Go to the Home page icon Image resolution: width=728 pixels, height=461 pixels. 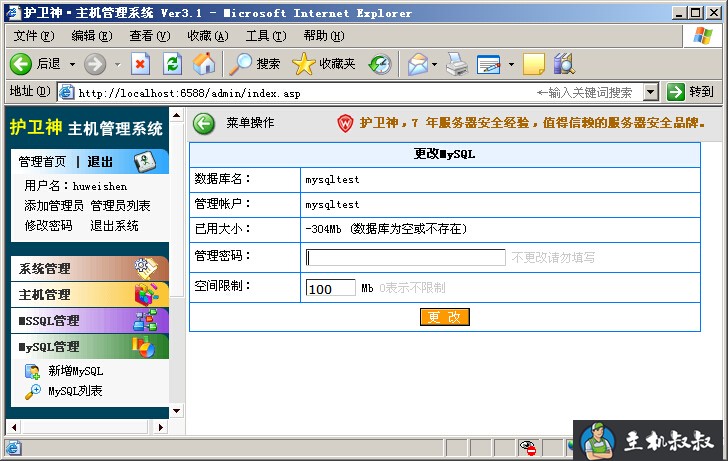point(204,64)
